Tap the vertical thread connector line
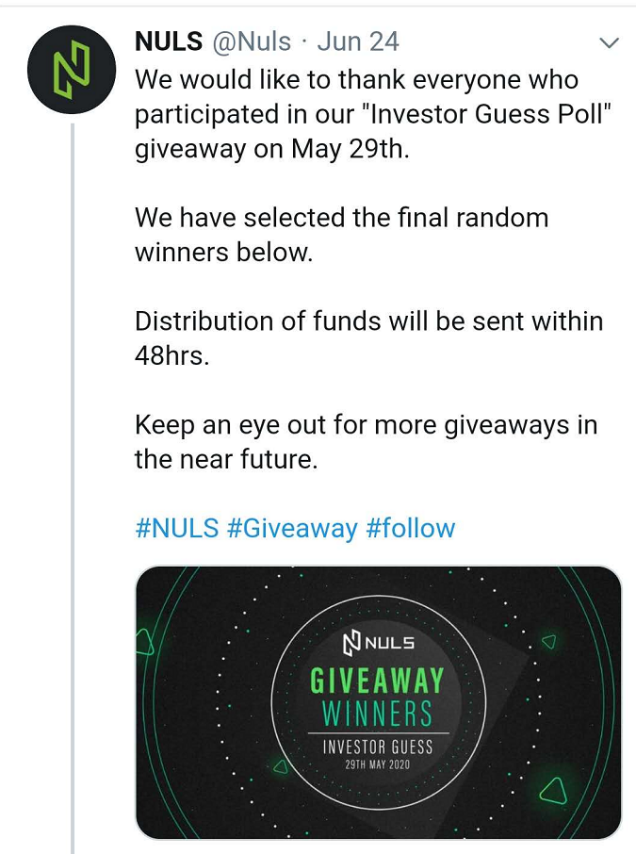 point(72,489)
